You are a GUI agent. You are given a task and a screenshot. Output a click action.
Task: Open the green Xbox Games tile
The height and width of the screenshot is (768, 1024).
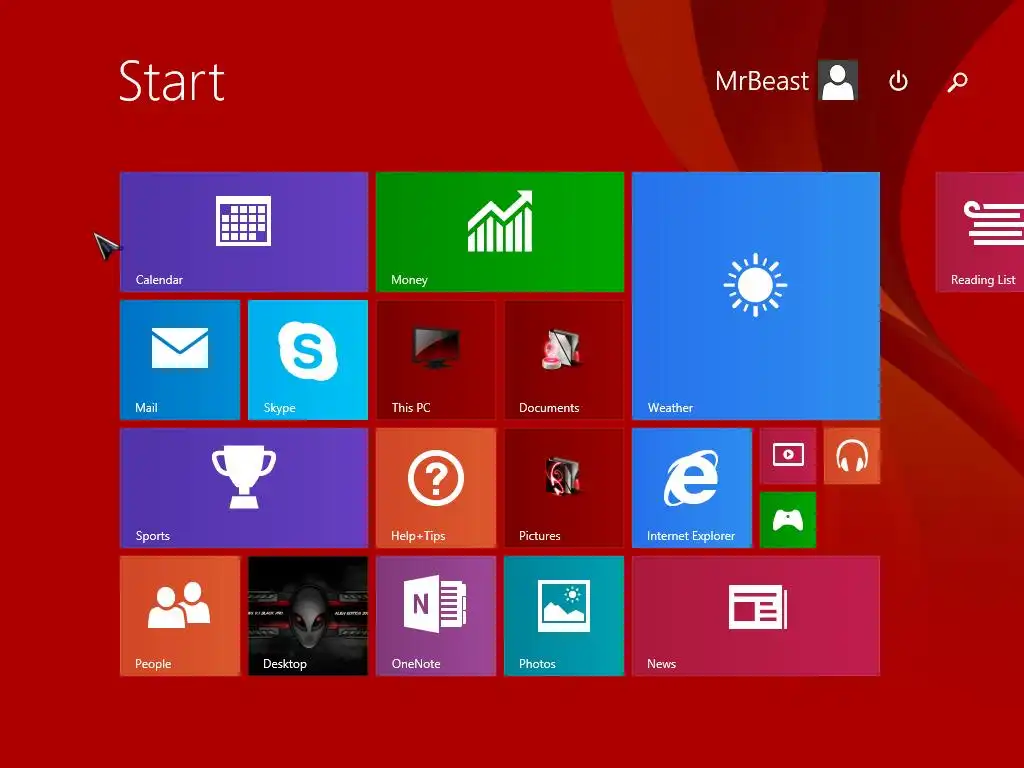point(788,520)
